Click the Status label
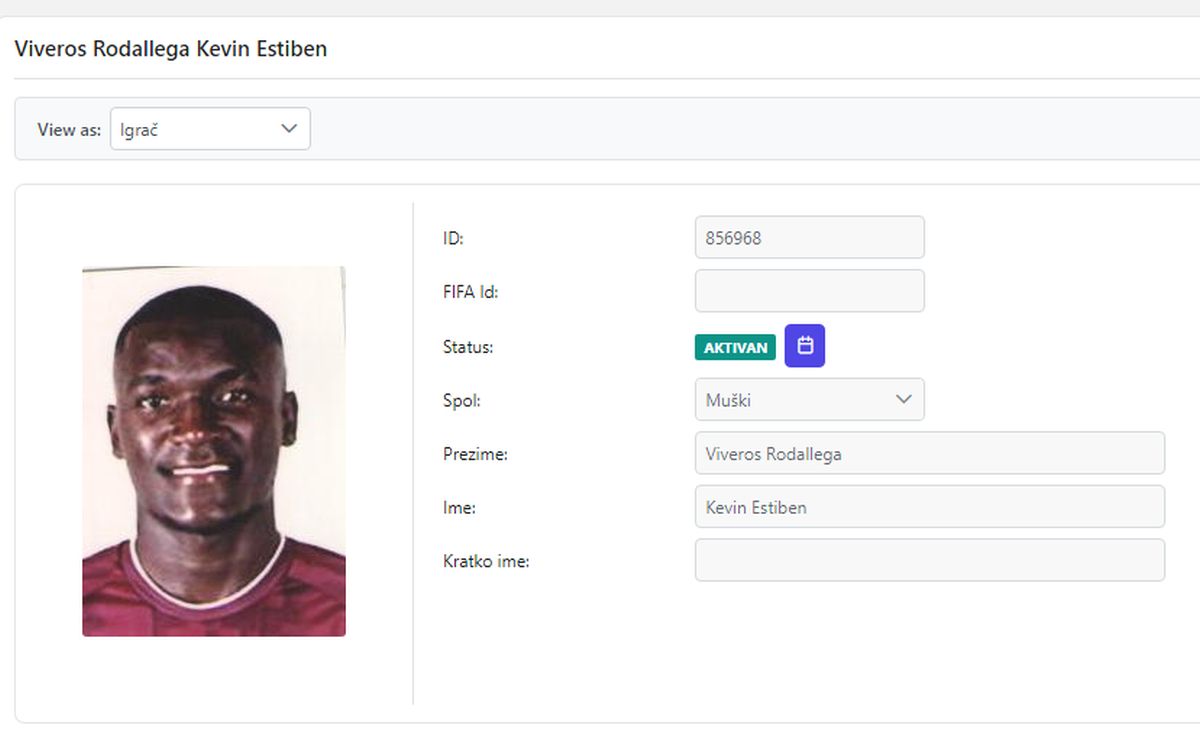Viewport: 1200px width, 732px height. [468, 347]
